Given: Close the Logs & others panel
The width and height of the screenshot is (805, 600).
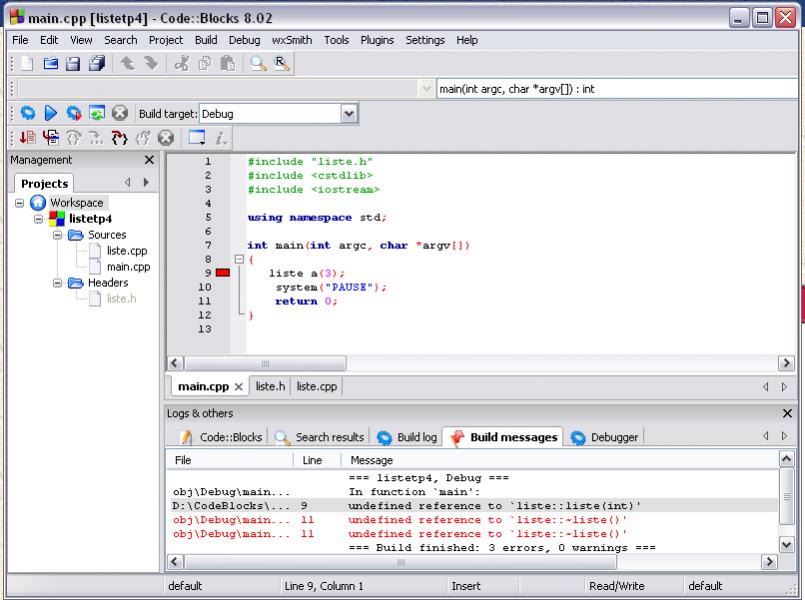Looking at the screenshot, I should pyautogui.click(x=787, y=413).
